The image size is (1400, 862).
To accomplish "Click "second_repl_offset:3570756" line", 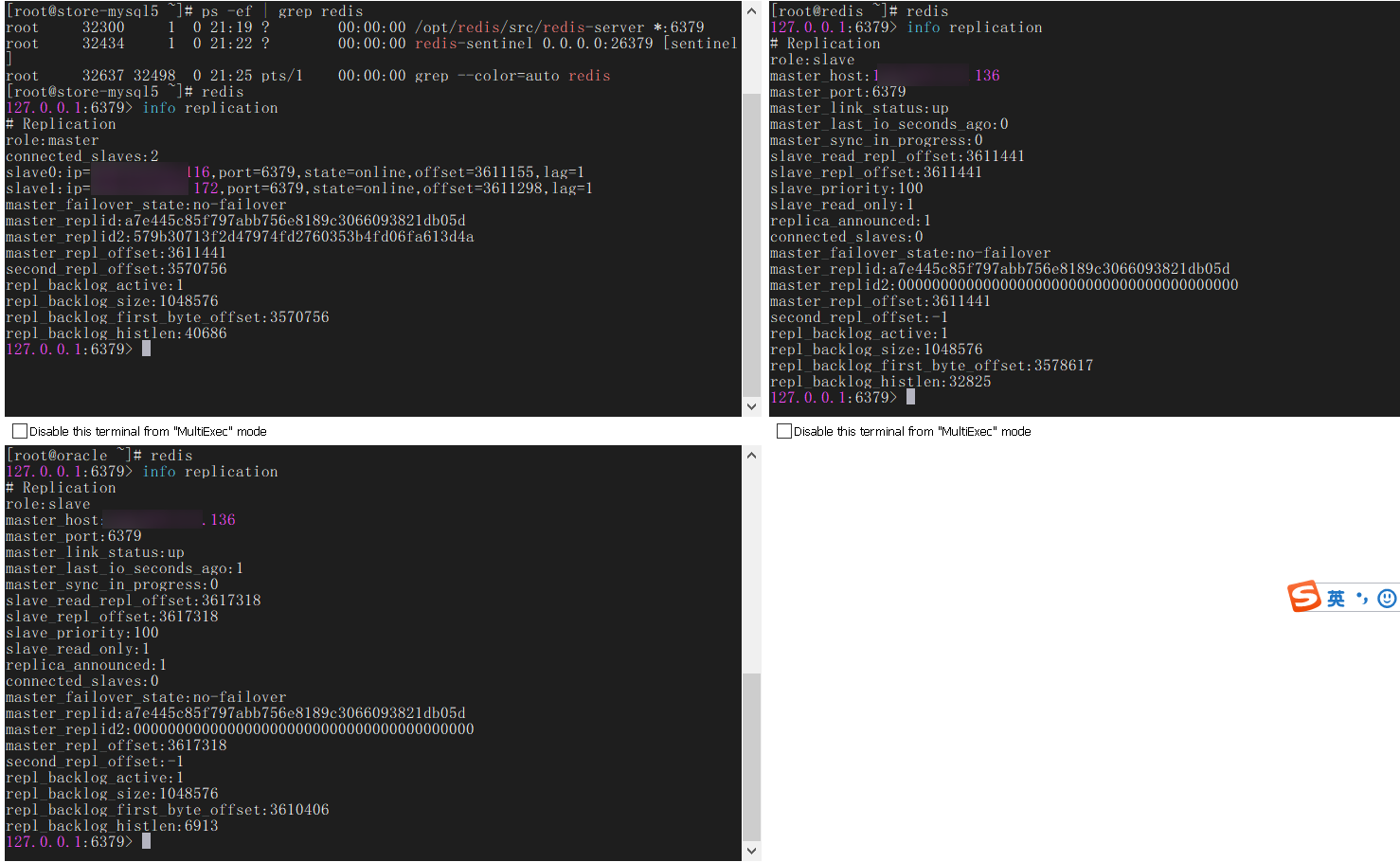I will click(117, 269).
